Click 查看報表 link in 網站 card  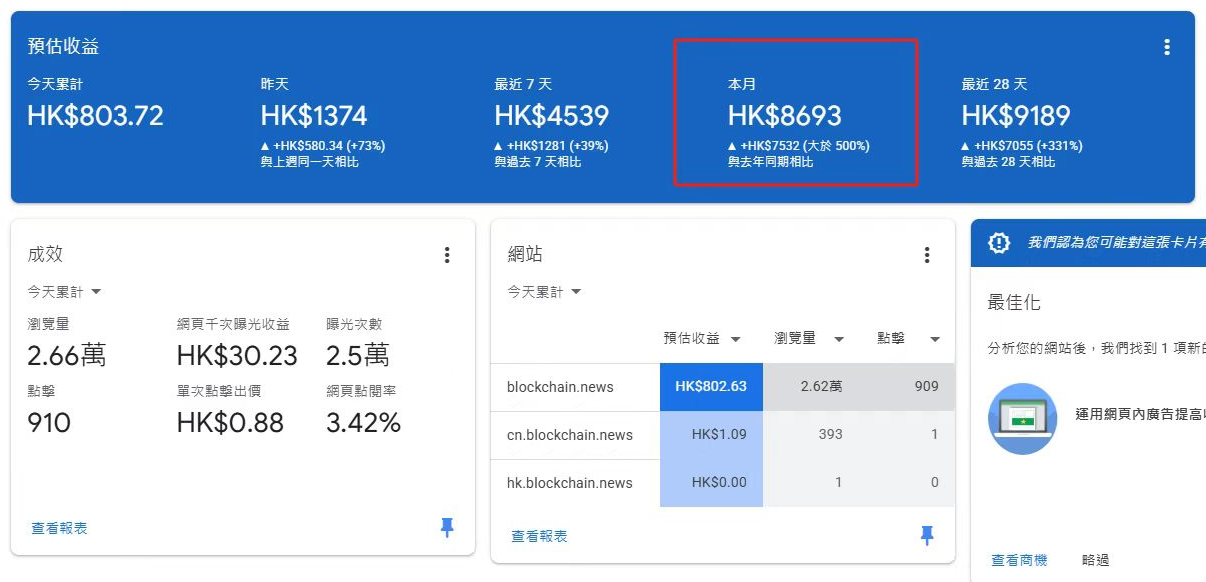point(539,536)
